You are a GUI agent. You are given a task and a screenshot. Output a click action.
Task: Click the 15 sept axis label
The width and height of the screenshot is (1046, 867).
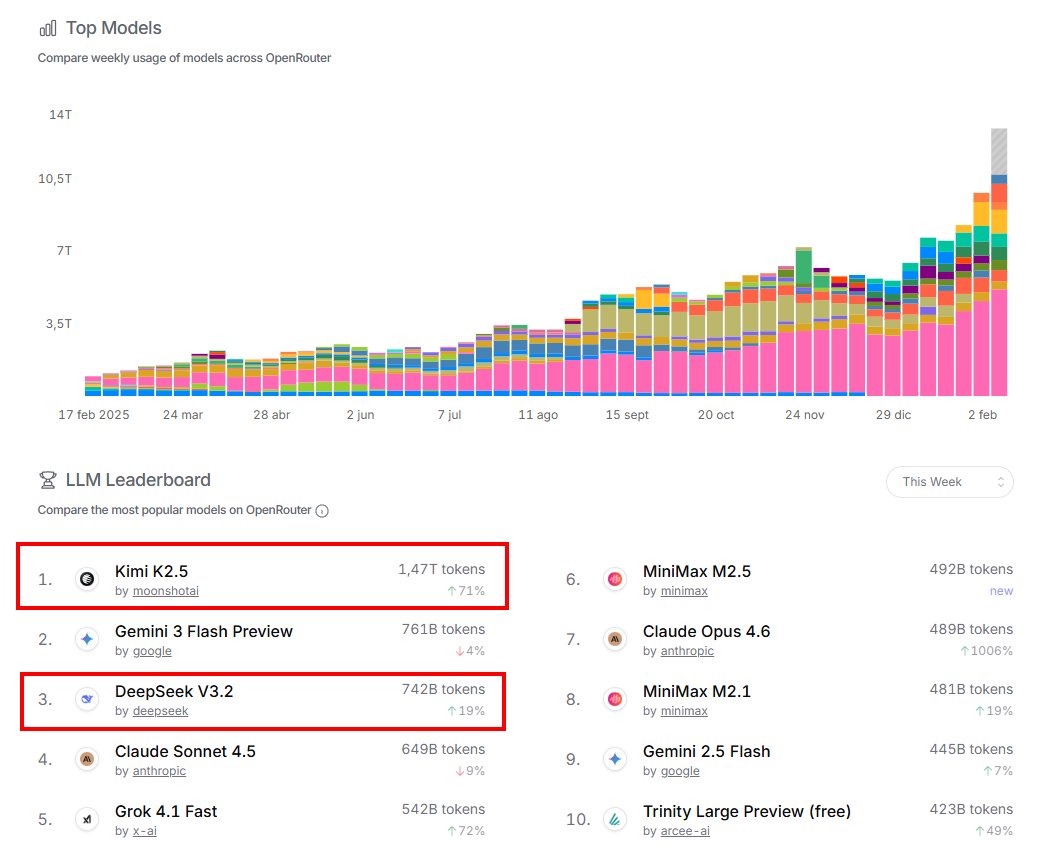click(x=627, y=415)
